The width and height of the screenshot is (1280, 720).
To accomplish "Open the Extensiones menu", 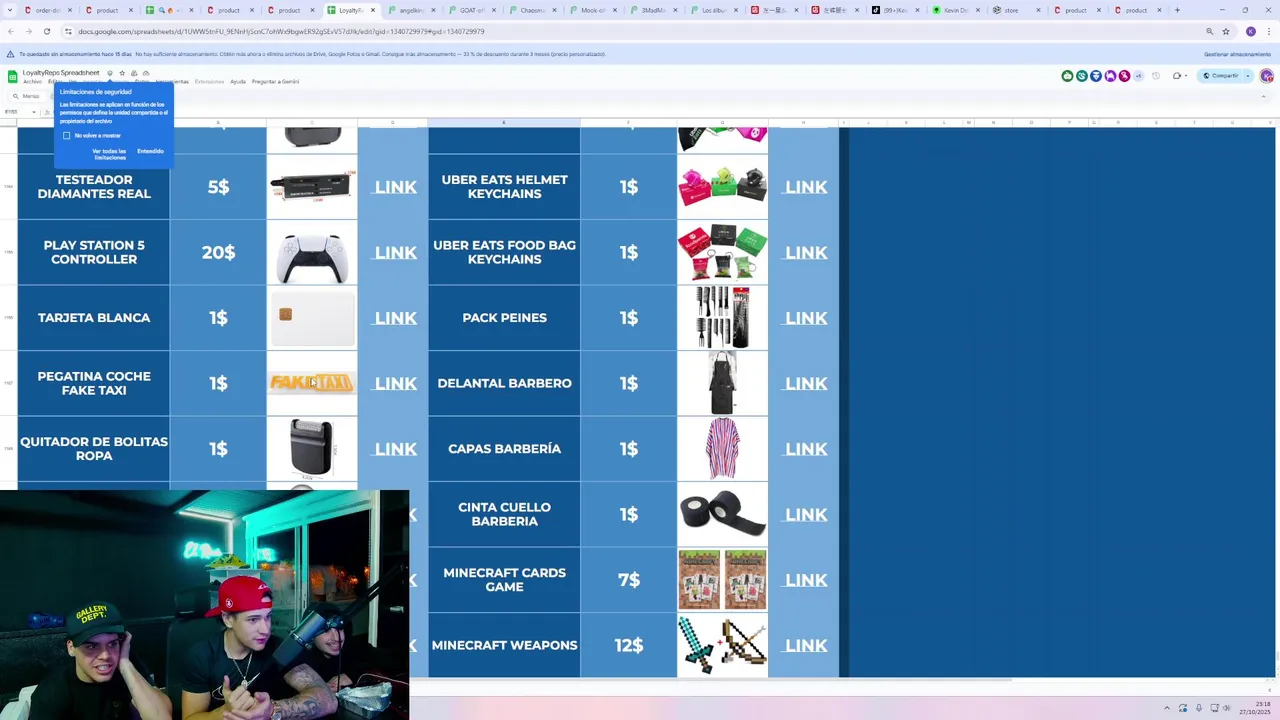I will point(210,82).
